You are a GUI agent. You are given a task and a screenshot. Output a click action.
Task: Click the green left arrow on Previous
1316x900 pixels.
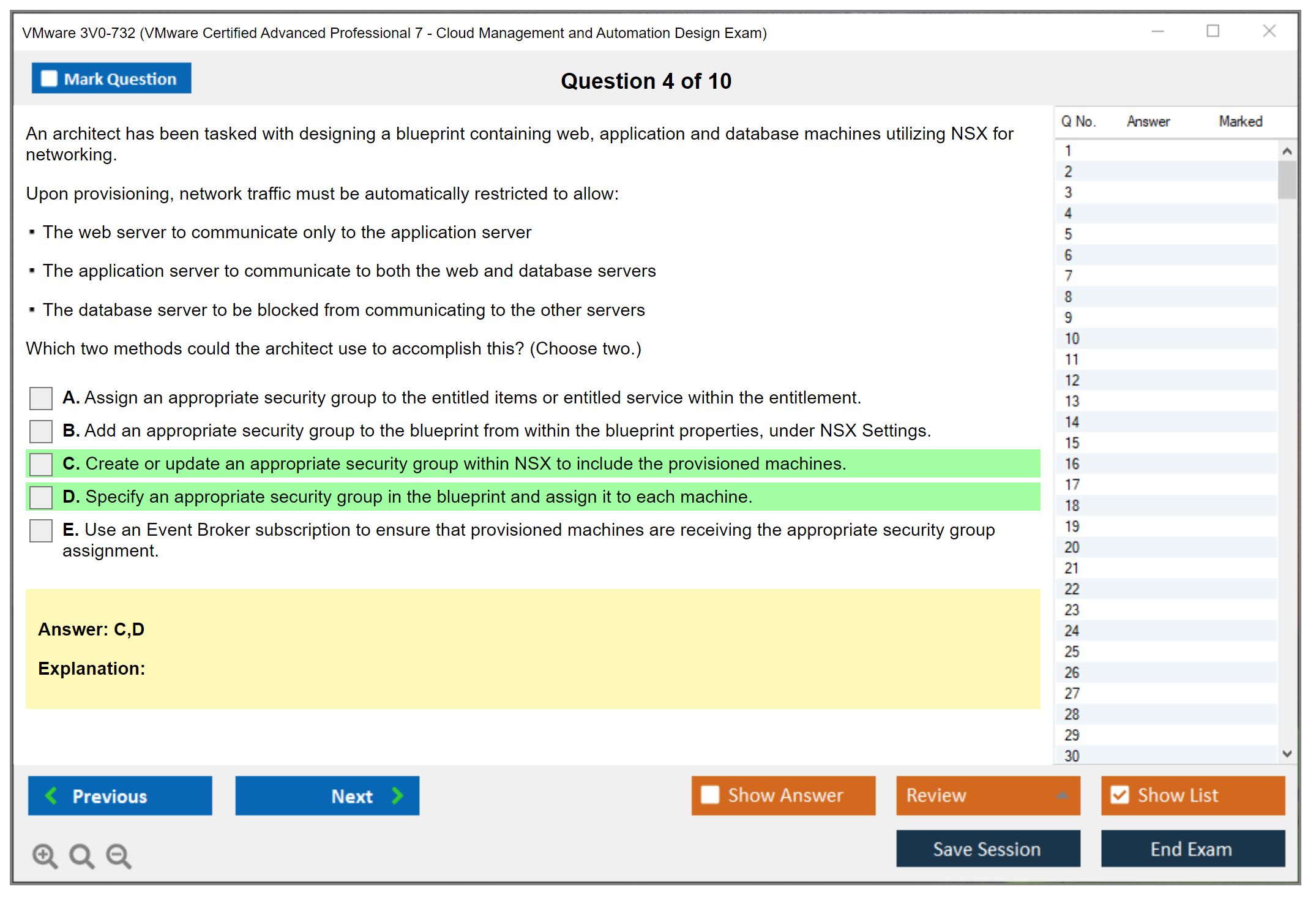coord(51,795)
